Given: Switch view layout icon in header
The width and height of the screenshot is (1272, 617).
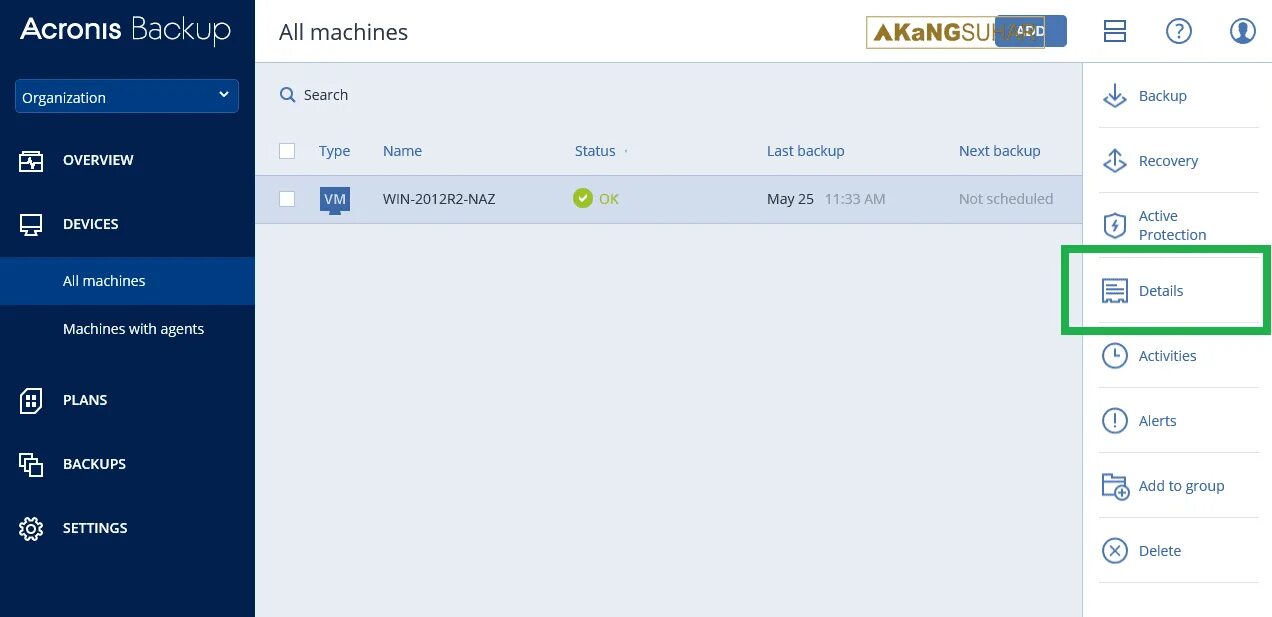Looking at the screenshot, I should [1114, 31].
